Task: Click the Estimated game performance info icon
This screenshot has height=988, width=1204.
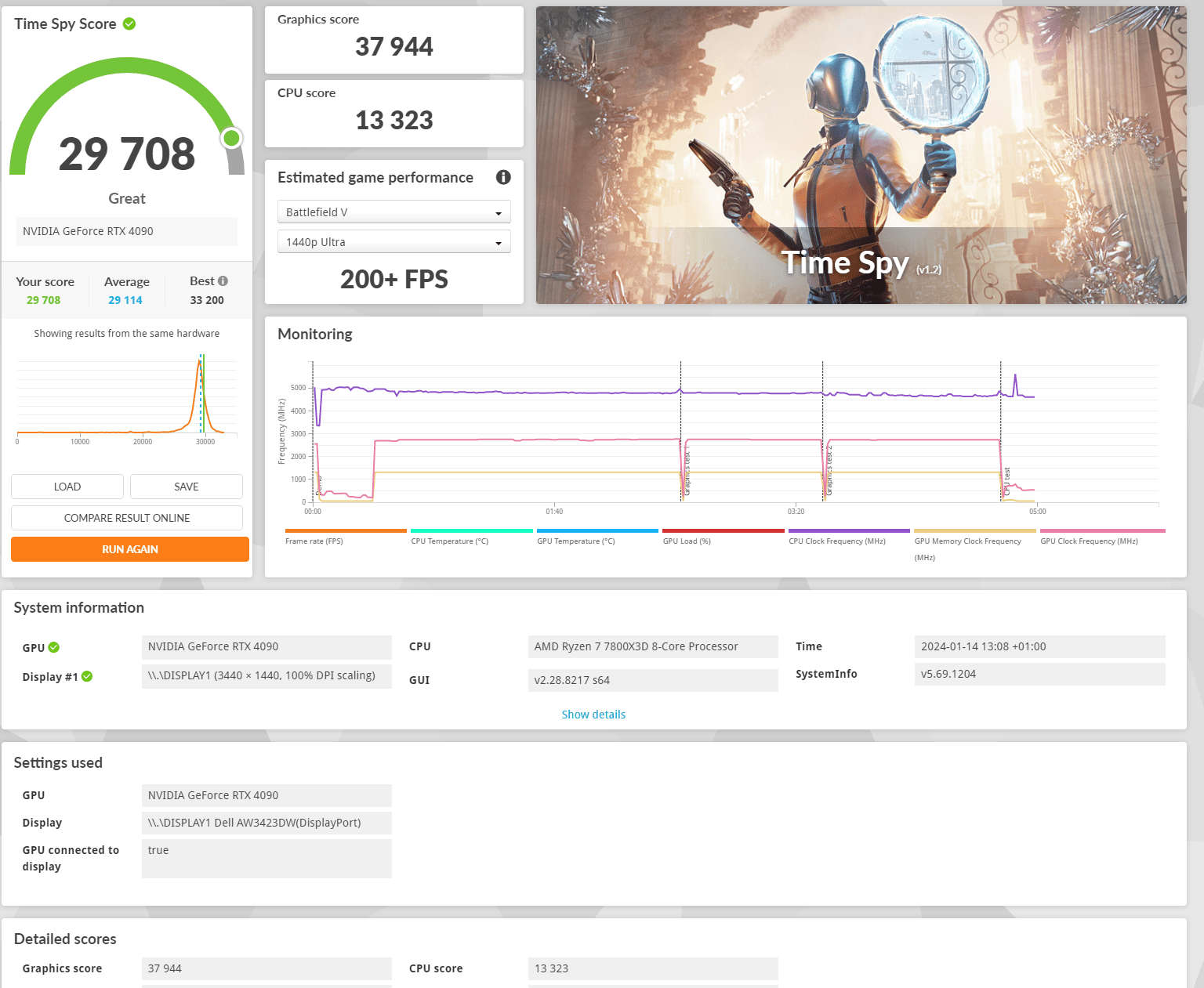Action: click(x=503, y=177)
